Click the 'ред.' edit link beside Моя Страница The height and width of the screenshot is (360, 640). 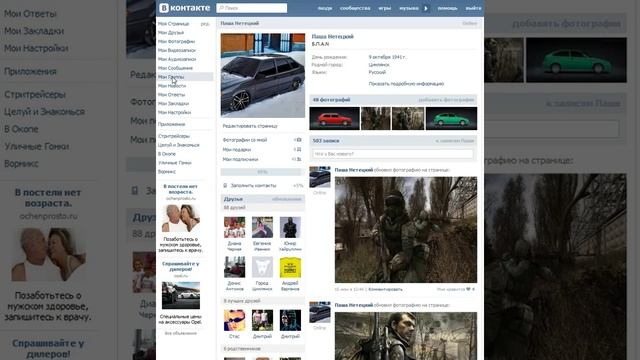(x=205, y=24)
